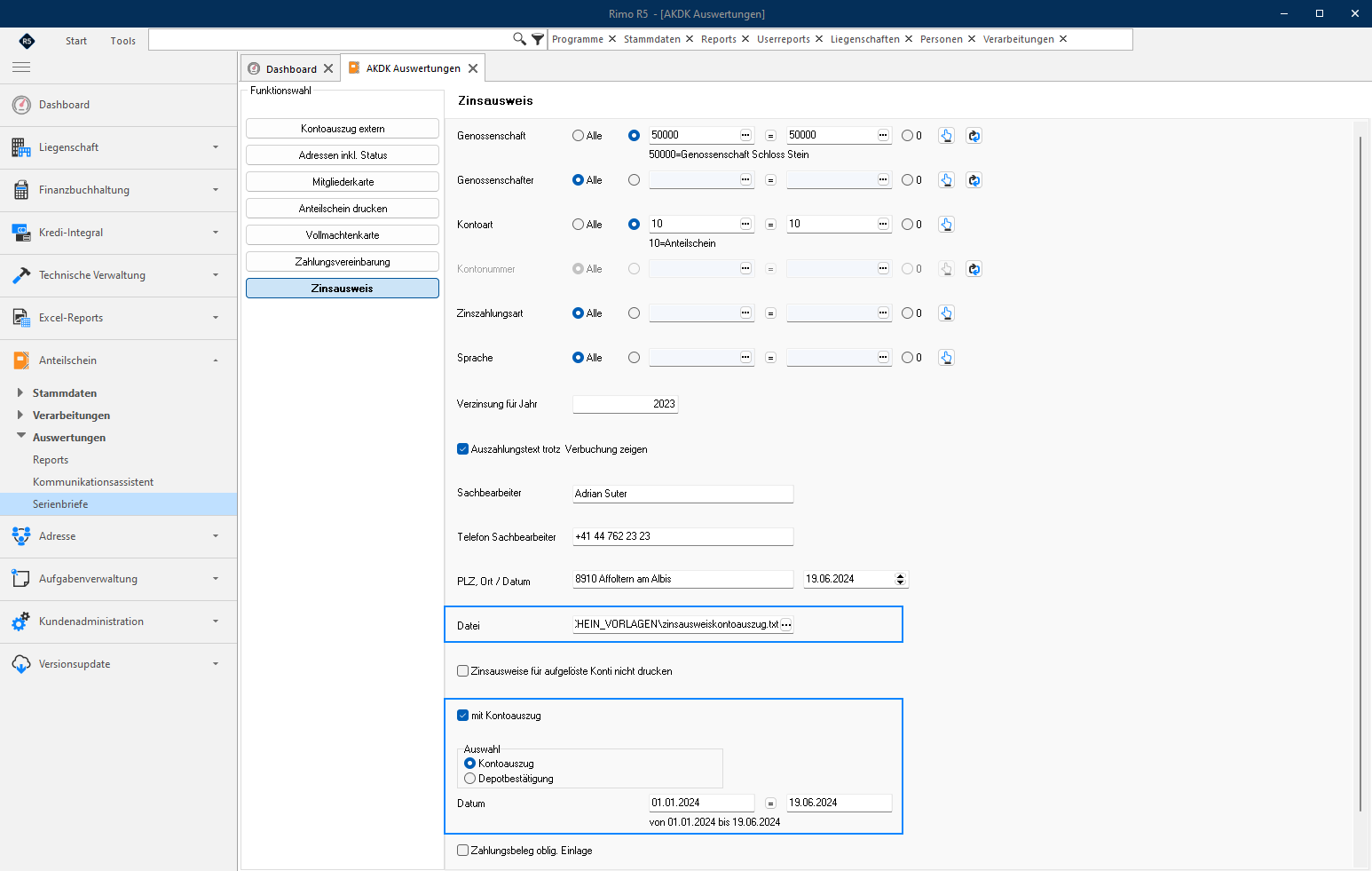Click the Finanzbuchhaltung calculator icon in the sidebar
Image resolution: width=1372 pixels, height=871 pixels.
pos(21,190)
